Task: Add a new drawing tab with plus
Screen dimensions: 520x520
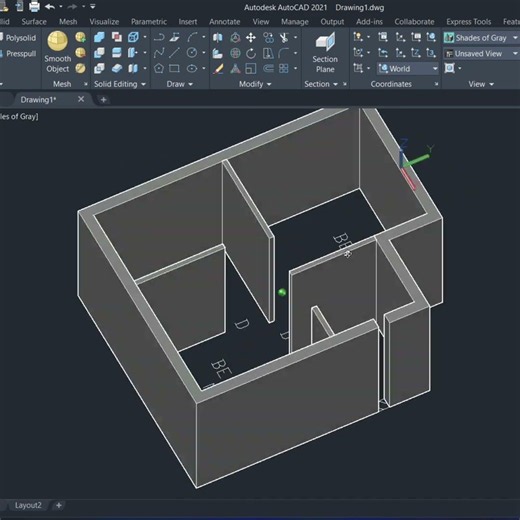Action: [x=103, y=99]
